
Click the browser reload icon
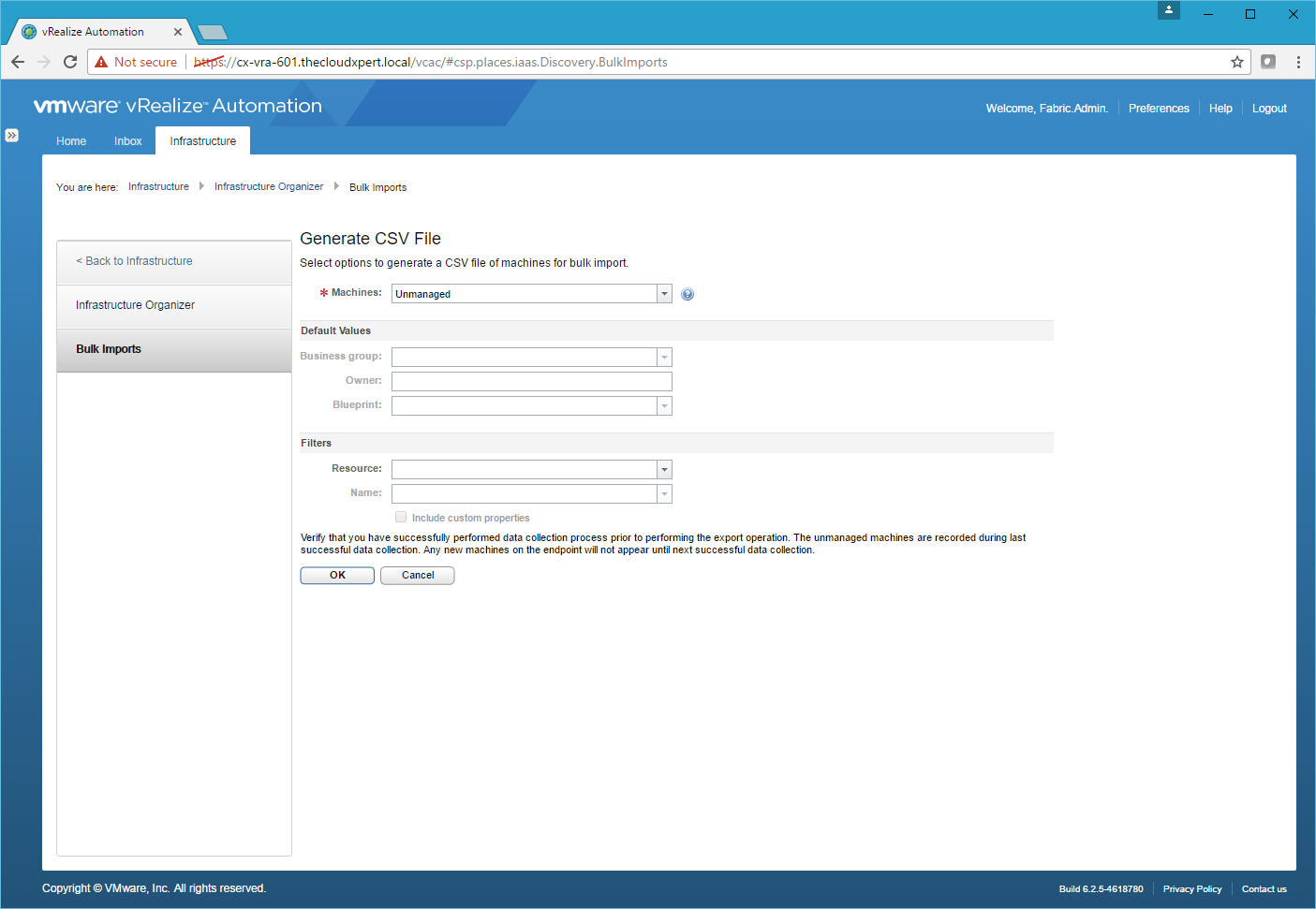70,62
